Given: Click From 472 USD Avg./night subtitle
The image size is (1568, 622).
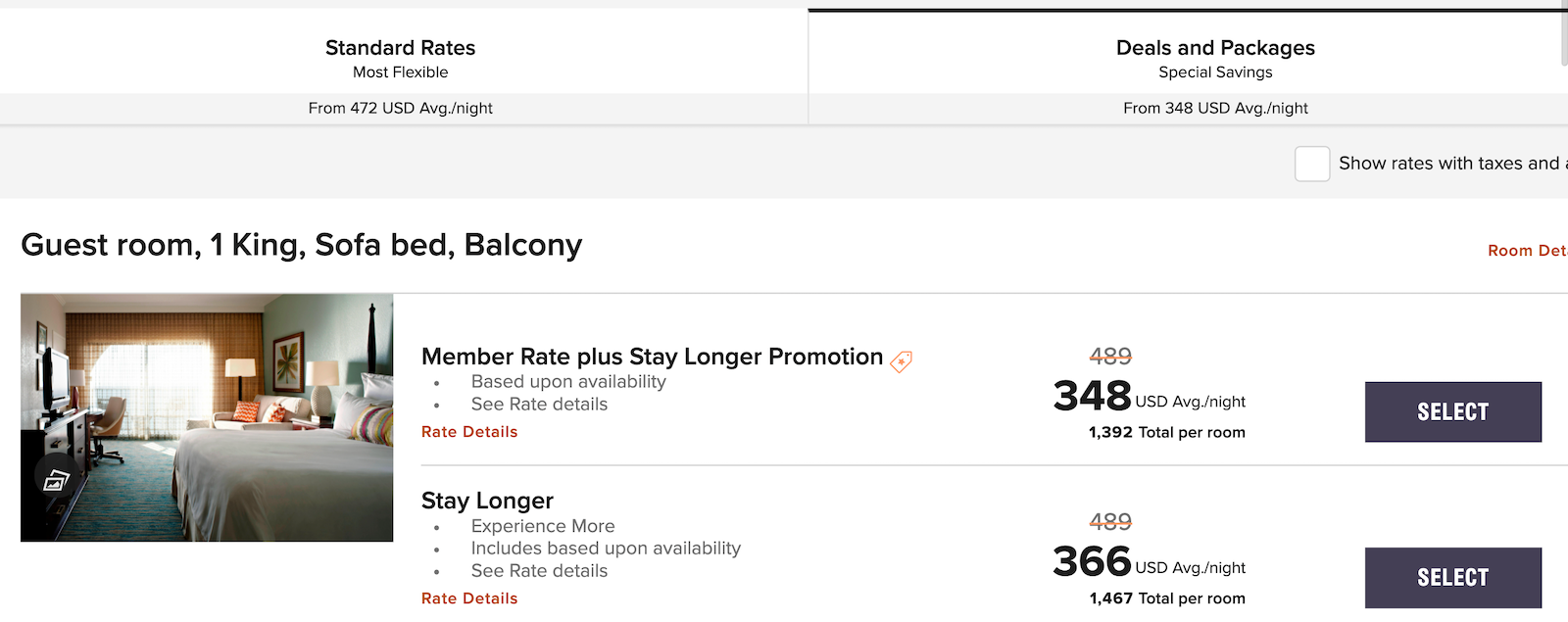Looking at the screenshot, I should pos(400,108).
